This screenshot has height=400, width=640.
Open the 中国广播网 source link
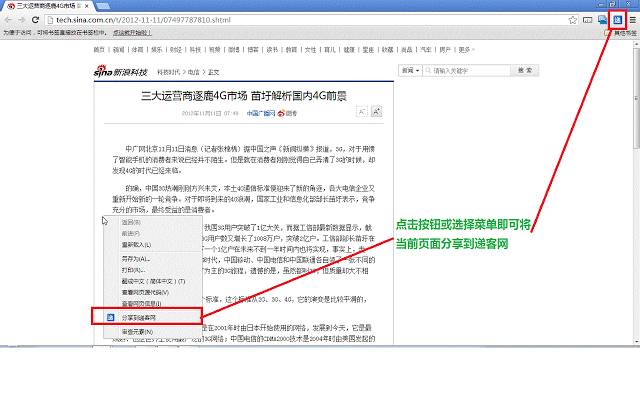point(261,113)
